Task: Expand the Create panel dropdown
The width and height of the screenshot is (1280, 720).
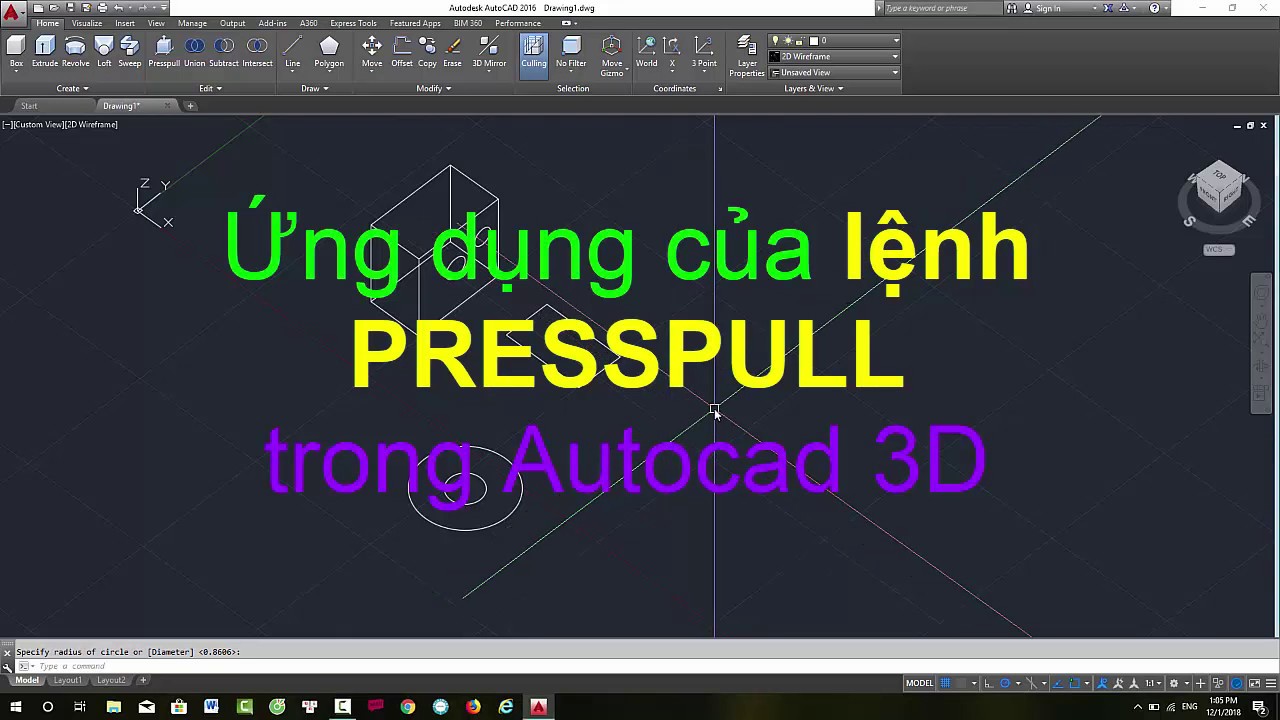Action: coord(72,88)
